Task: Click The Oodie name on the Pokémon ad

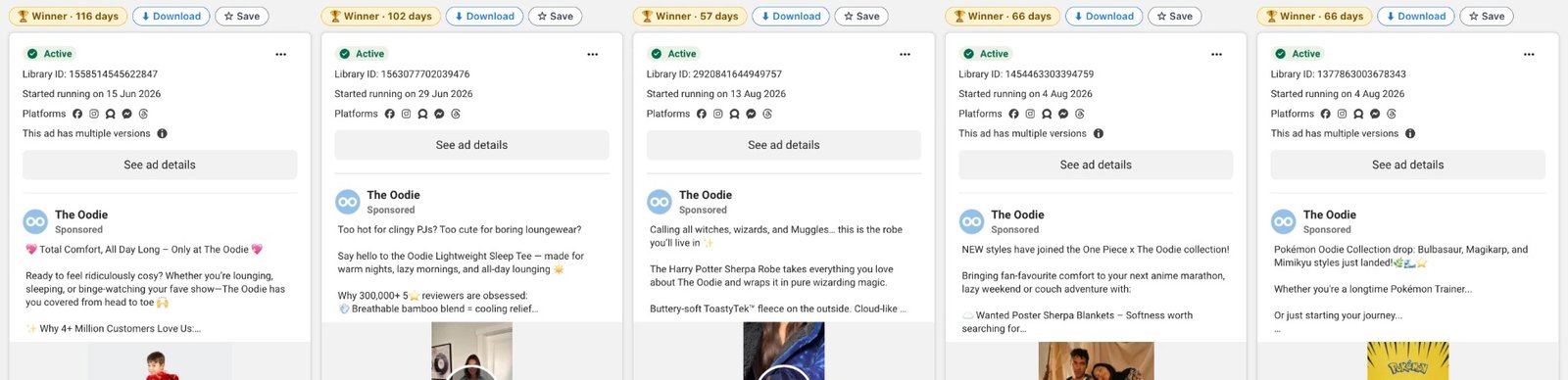Action: tap(1330, 214)
